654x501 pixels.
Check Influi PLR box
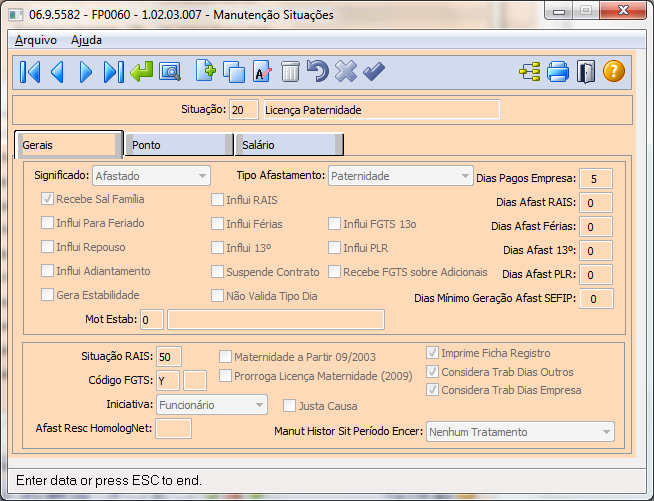[x=334, y=248]
